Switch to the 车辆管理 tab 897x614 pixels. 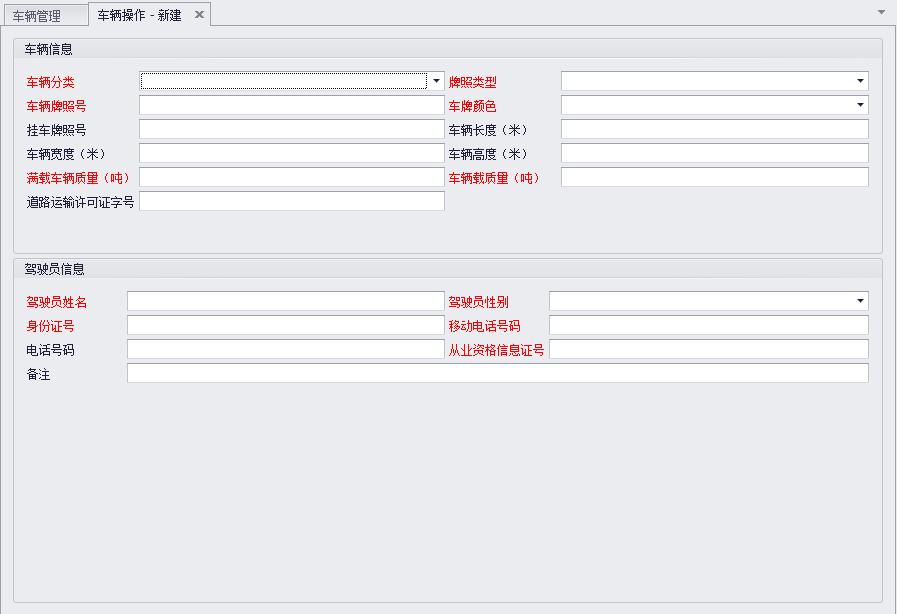(37, 16)
